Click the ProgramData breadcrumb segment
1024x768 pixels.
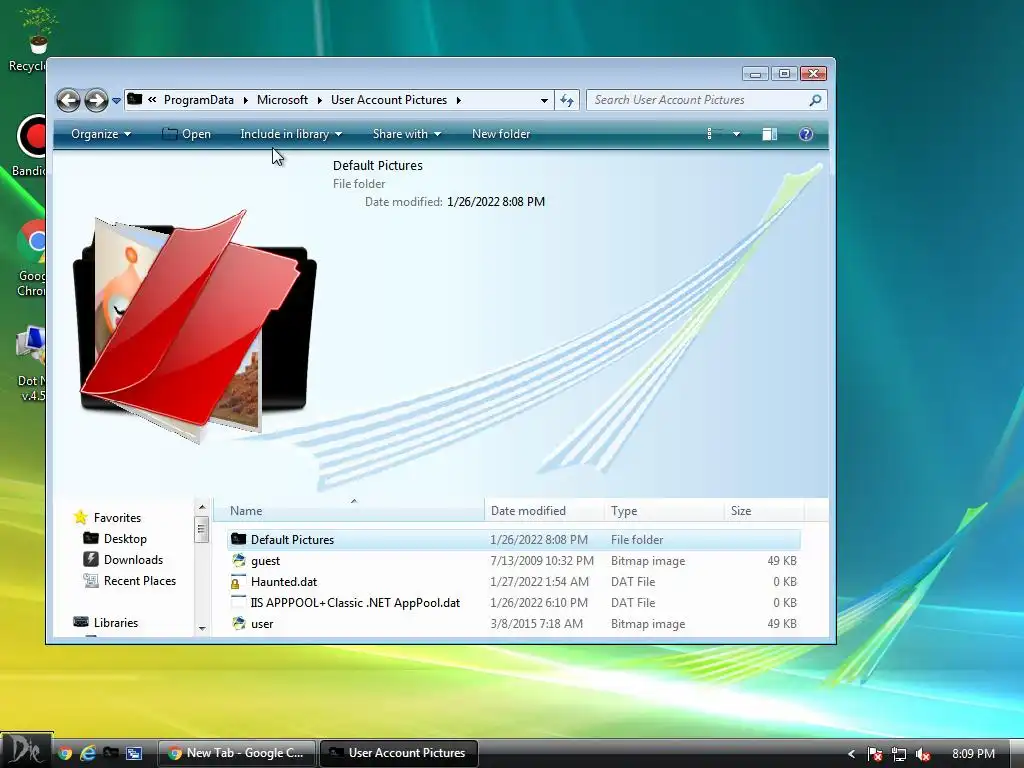point(199,100)
